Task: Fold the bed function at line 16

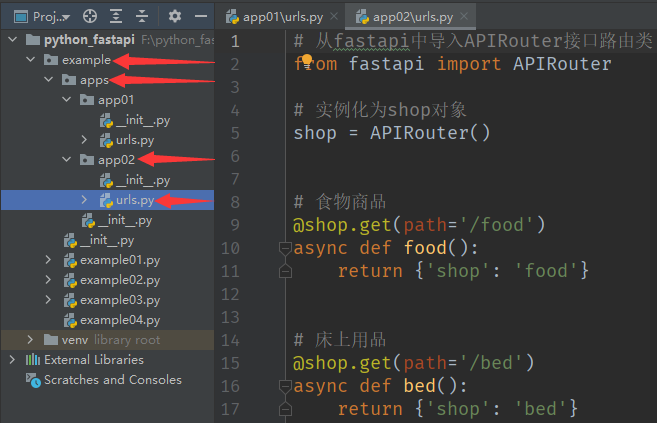Action: [x=285, y=386]
